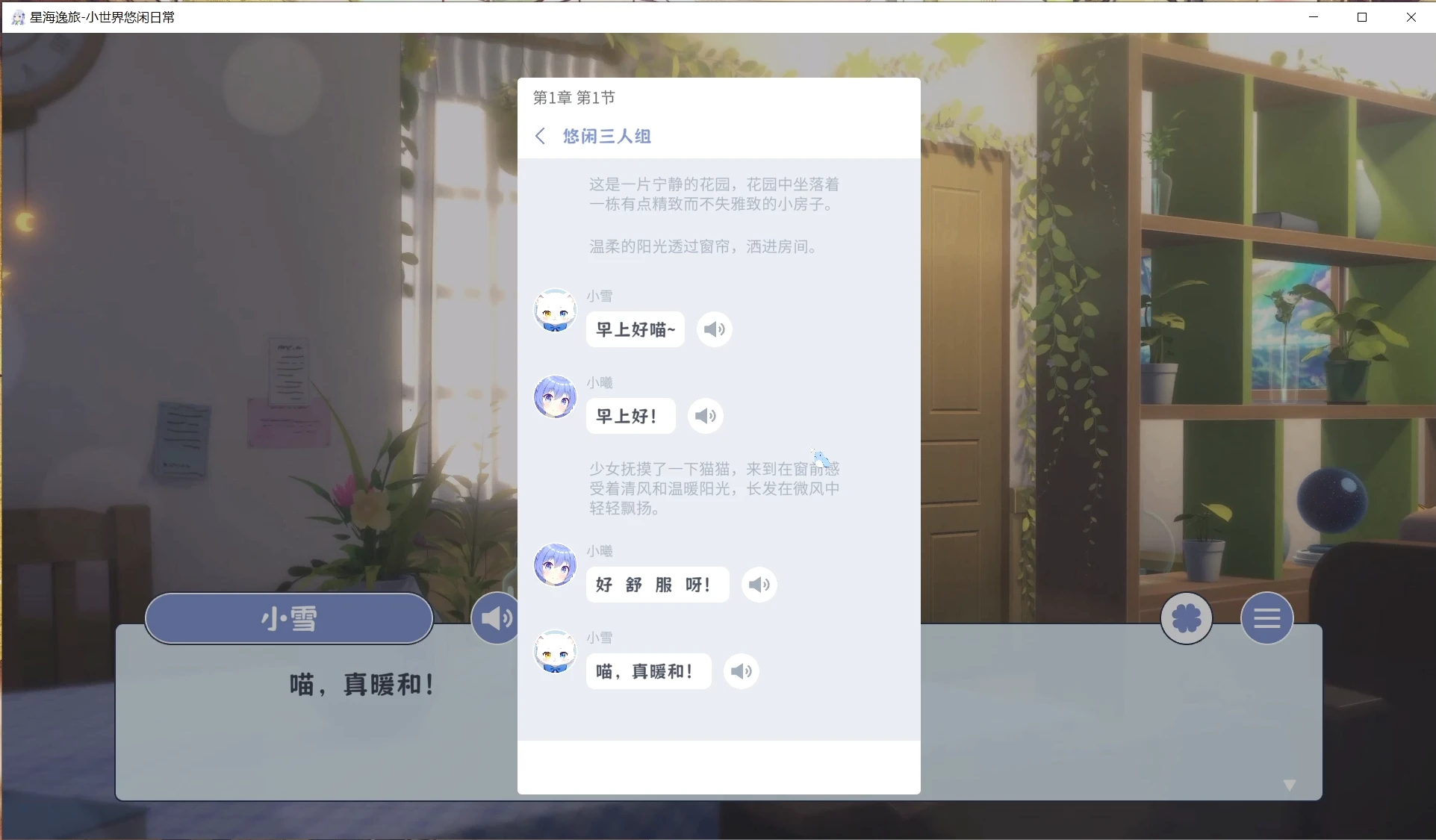Advance dialogue with the down triangle indicator
The width and height of the screenshot is (1436, 840).
click(x=1290, y=785)
